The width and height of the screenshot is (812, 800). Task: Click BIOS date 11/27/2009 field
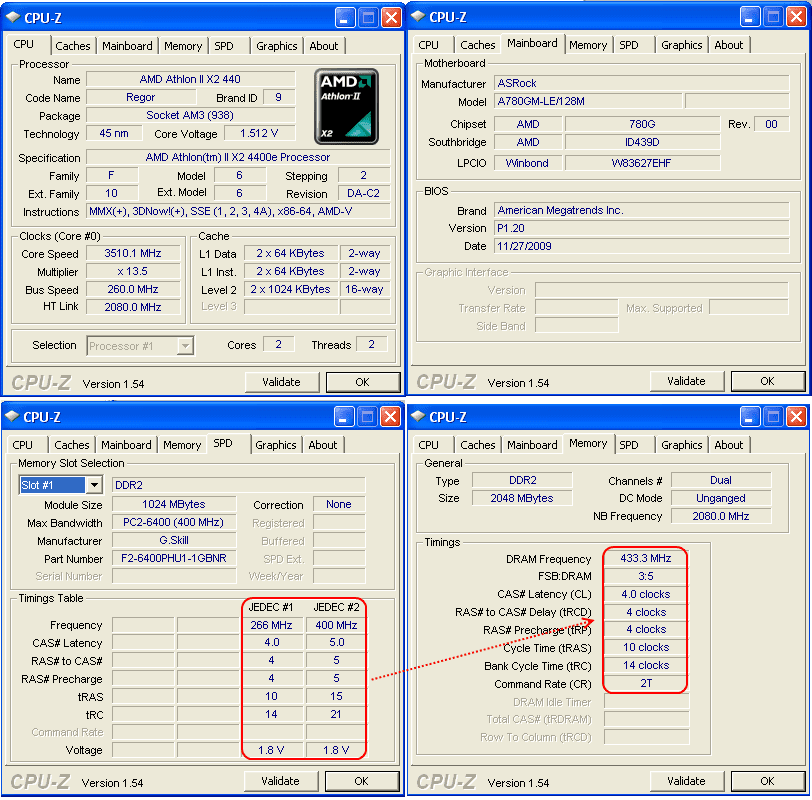pos(642,246)
